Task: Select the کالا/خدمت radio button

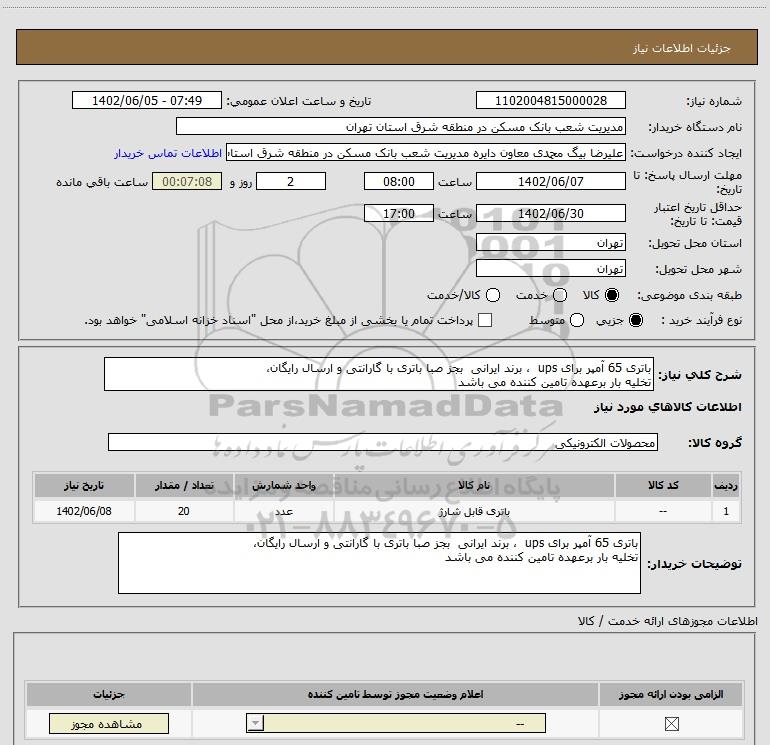Action: (493, 295)
